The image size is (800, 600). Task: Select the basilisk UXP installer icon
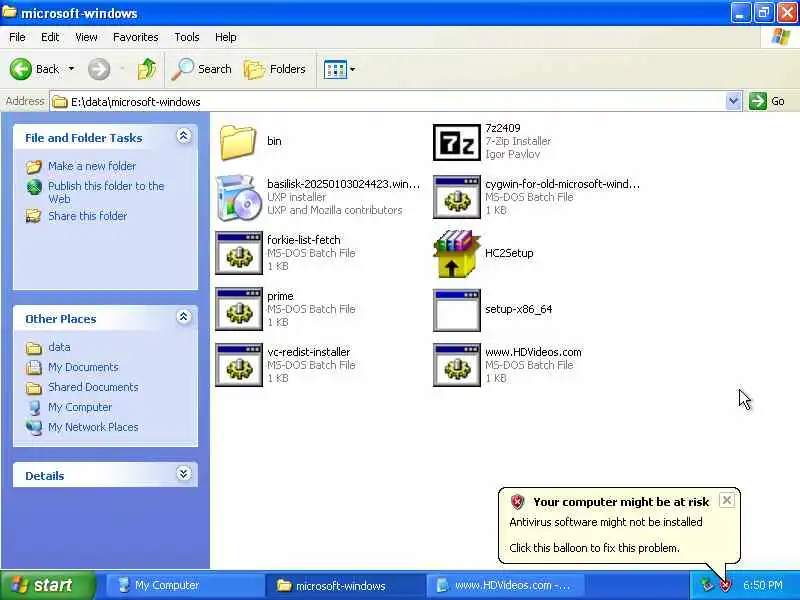[x=238, y=197]
